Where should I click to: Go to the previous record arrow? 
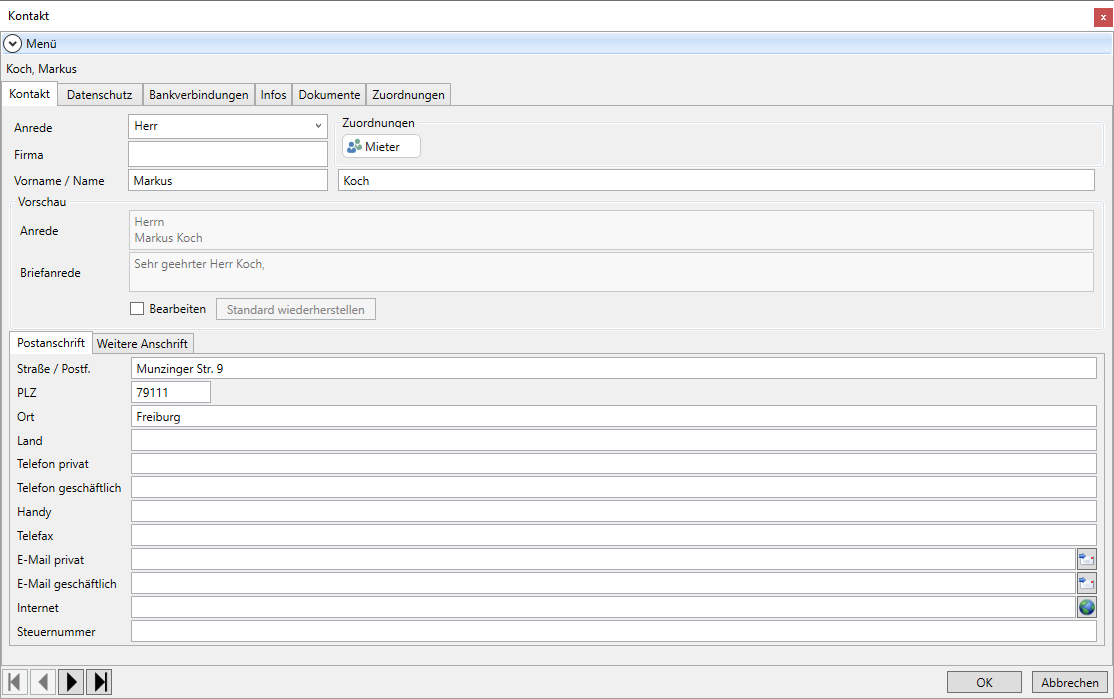point(43,682)
